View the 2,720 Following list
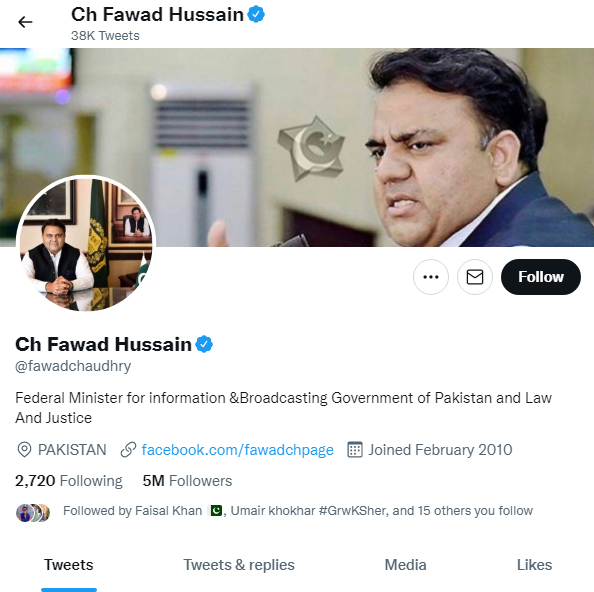 [x=69, y=481]
